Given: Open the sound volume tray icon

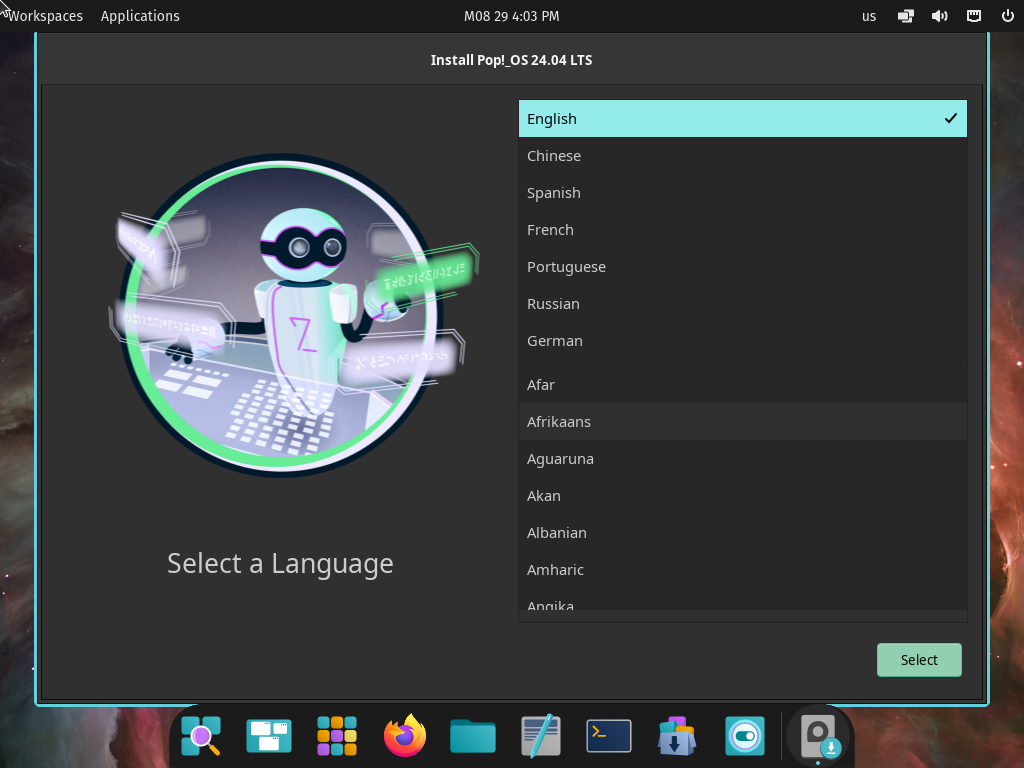Looking at the screenshot, I should coord(939,16).
